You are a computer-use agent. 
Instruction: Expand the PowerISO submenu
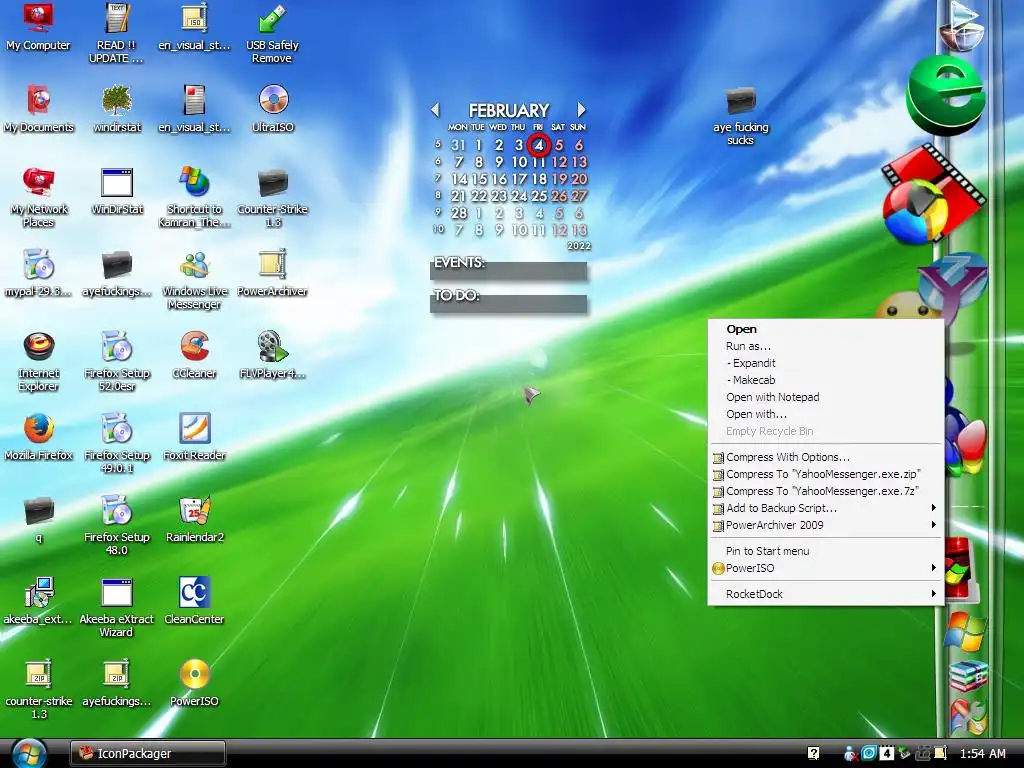tap(825, 568)
